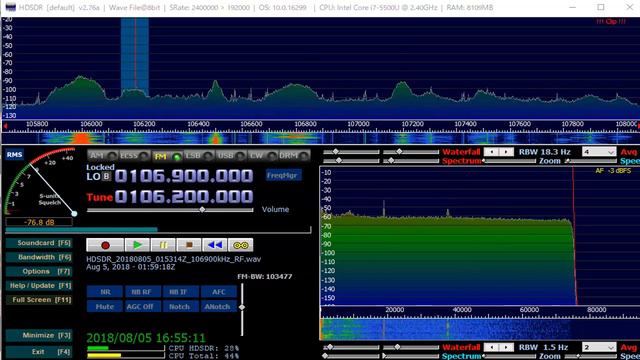
Task: Click 106800 on the RF frequency scale
Action: tap(305, 124)
